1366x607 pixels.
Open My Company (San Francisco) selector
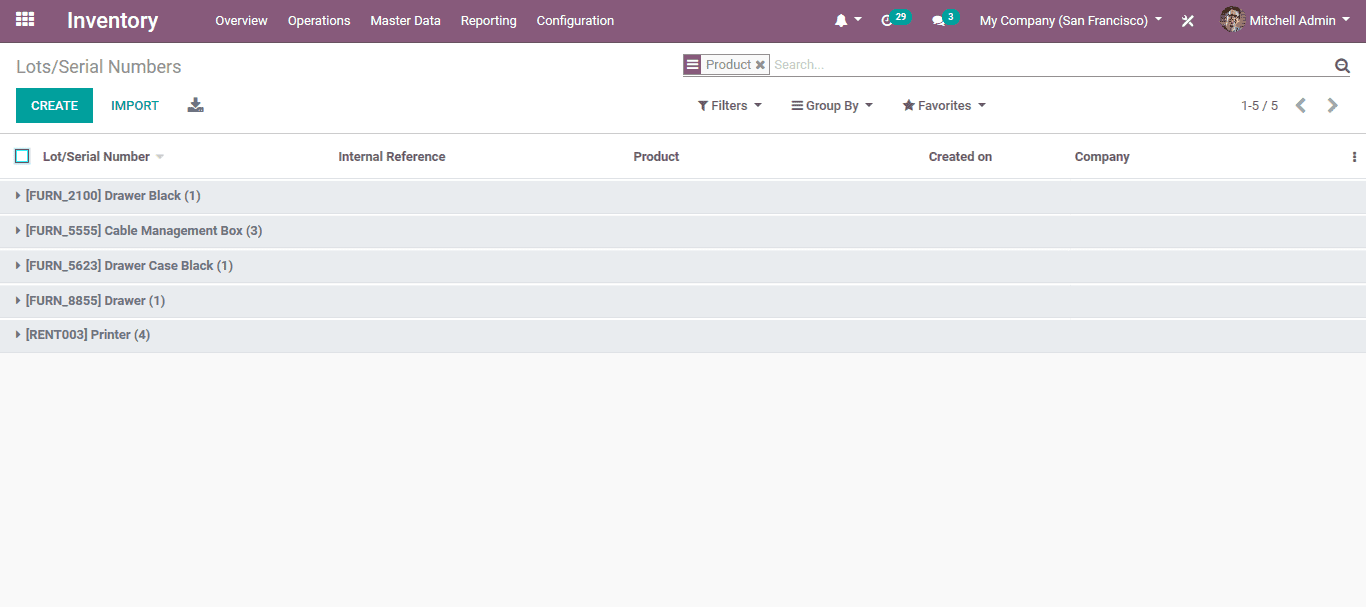pyautogui.click(x=1071, y=20)
